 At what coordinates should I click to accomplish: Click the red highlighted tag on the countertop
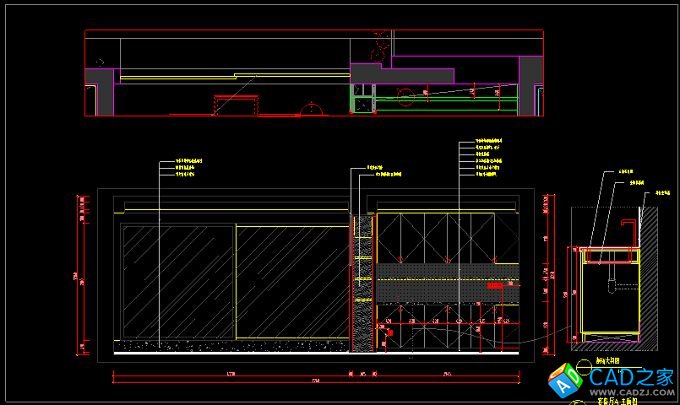click(x=495, y=285)
